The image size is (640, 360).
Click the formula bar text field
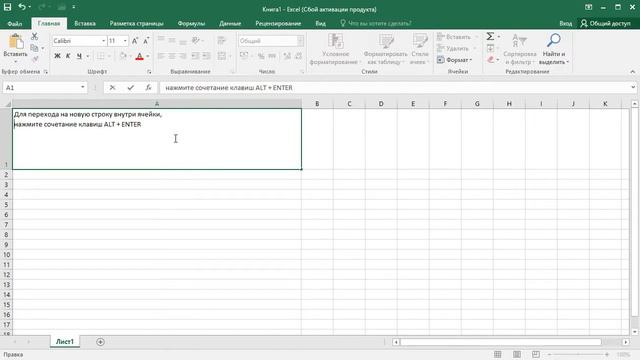click(395, 87)
